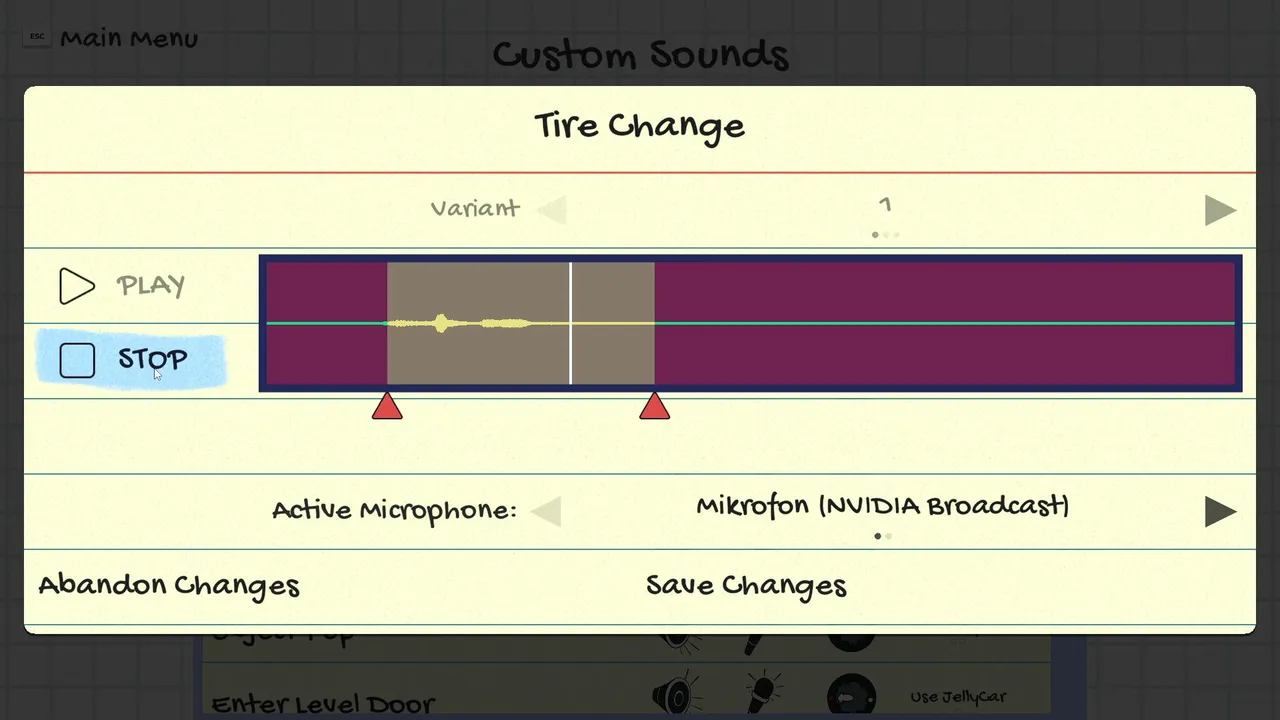Return to Main Menu
The width and height of the screenshot is (1280, 720).
click(128, 39)
